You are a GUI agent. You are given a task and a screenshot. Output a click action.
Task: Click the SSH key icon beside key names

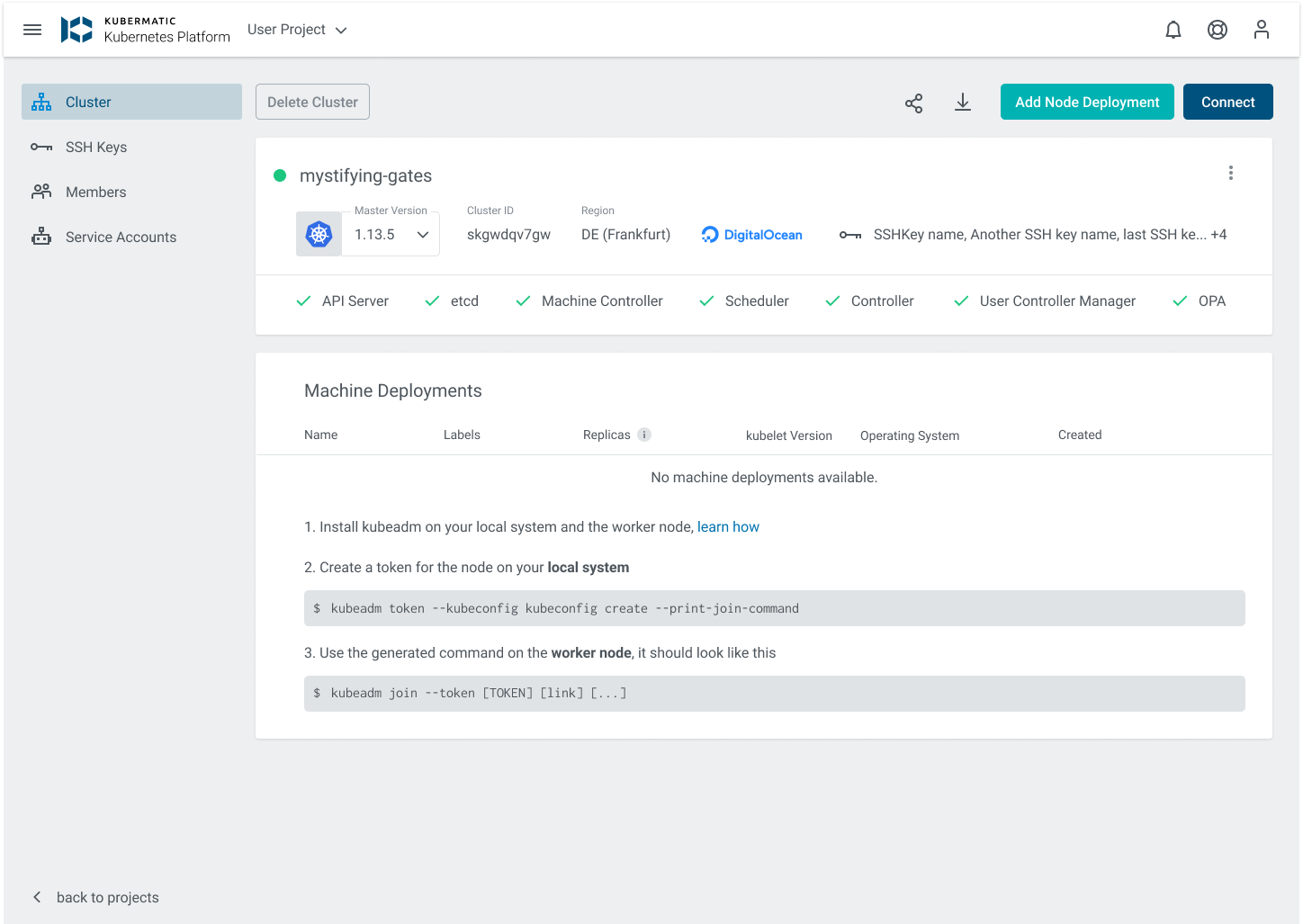[849, 234]
